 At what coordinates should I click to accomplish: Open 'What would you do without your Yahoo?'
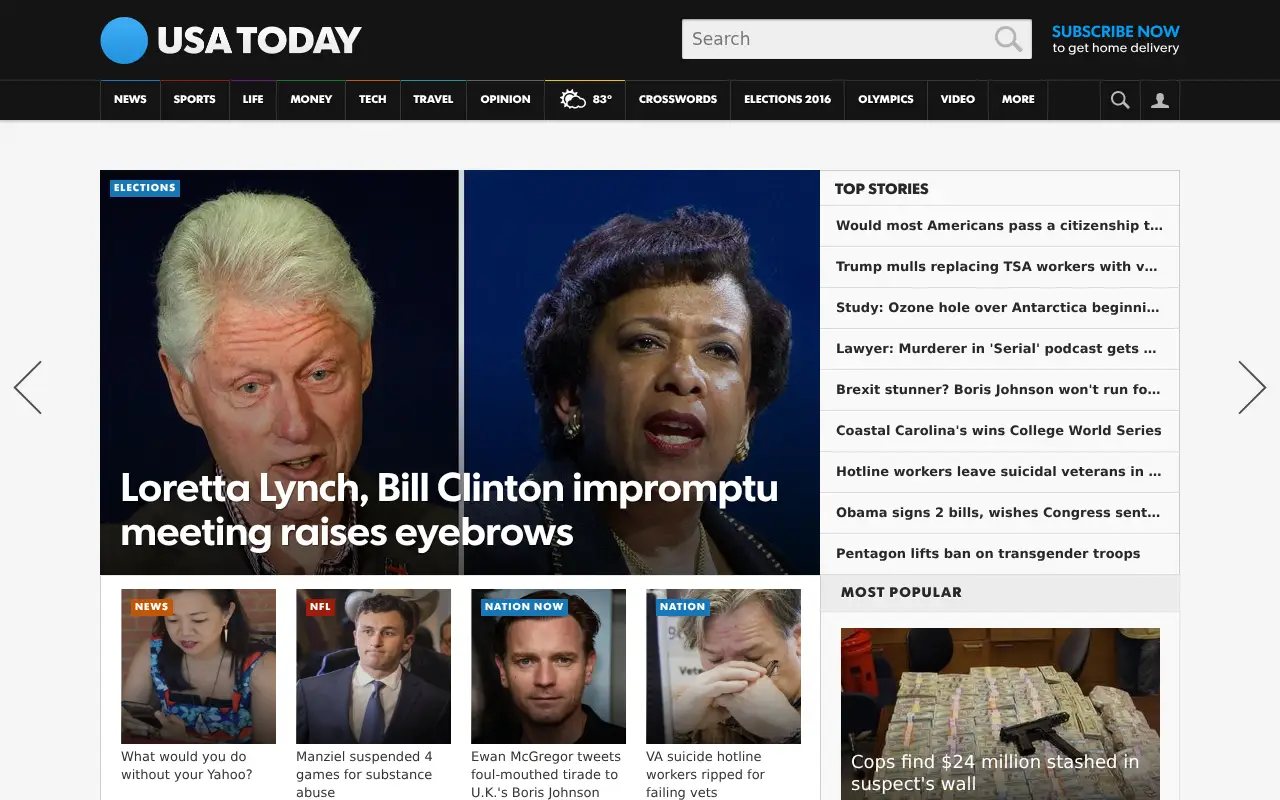tap(187, 766)
